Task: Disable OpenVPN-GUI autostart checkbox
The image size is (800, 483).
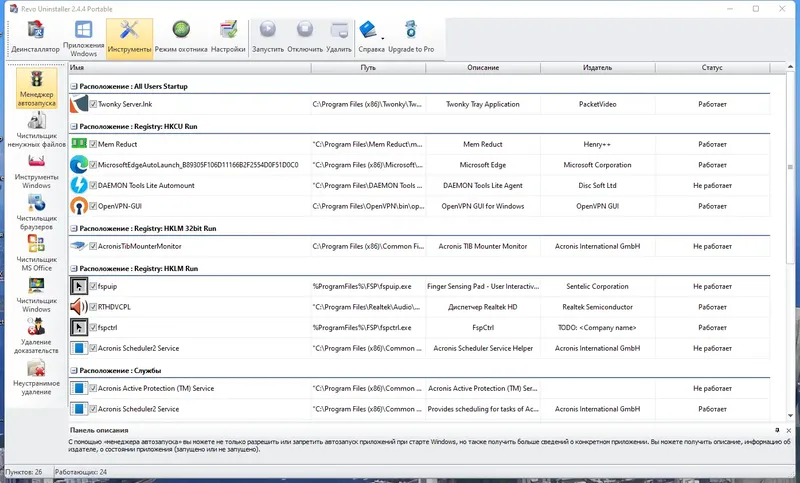Action: click(93, 206)
